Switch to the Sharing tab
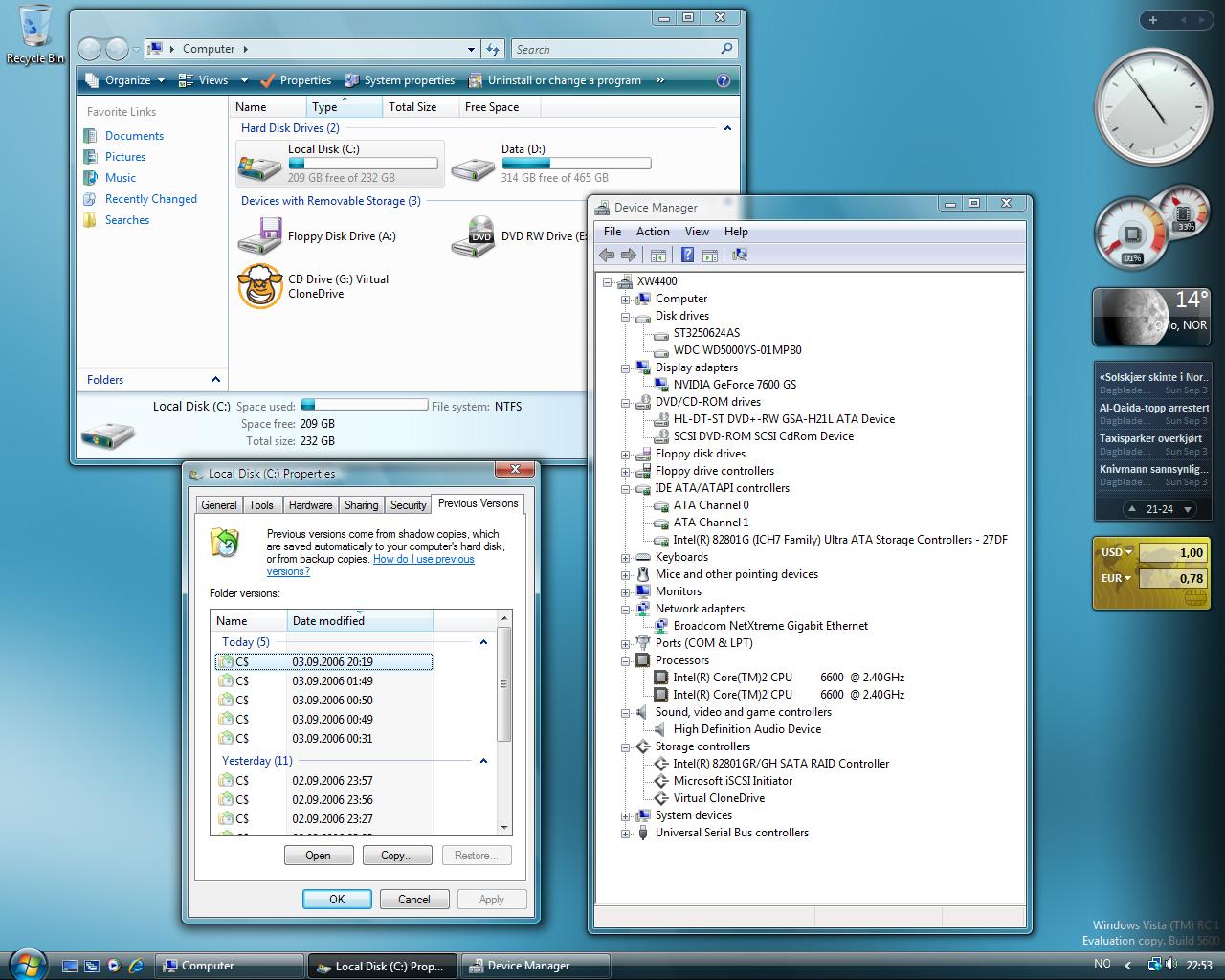 pos(361,505)
